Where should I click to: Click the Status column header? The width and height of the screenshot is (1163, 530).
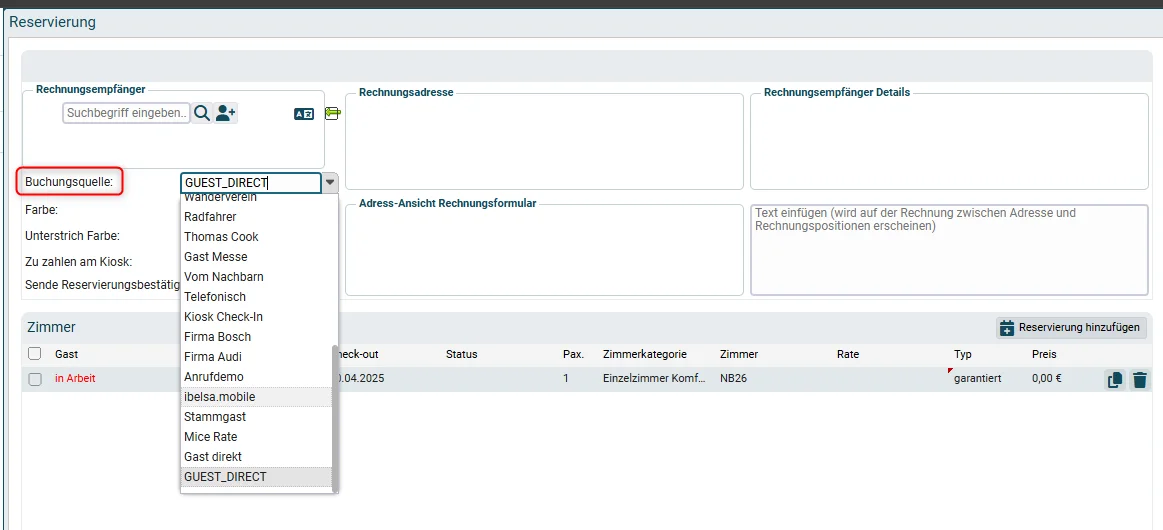tap(461, 354)
